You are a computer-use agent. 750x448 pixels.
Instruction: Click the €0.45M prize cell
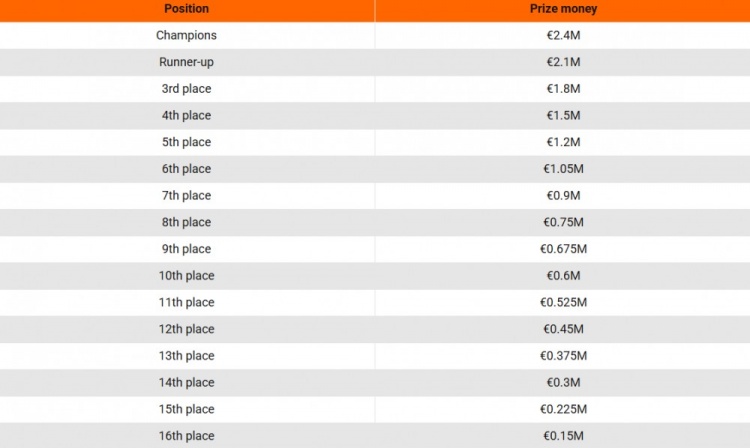(x=563, y=329)
